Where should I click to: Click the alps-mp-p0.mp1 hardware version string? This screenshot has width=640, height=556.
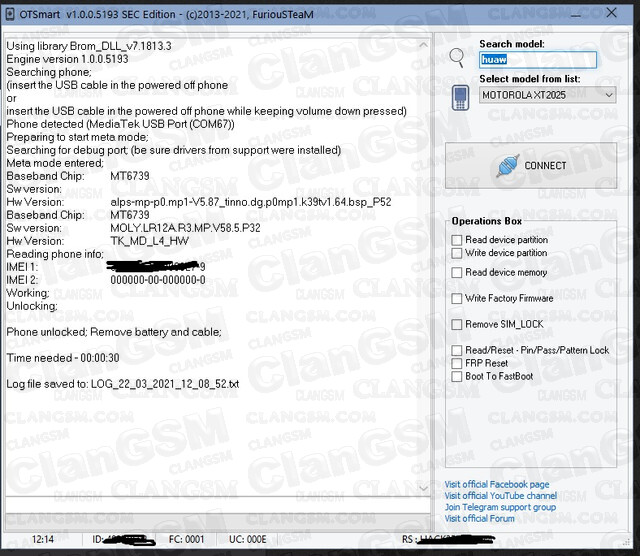tap(251, 202)
